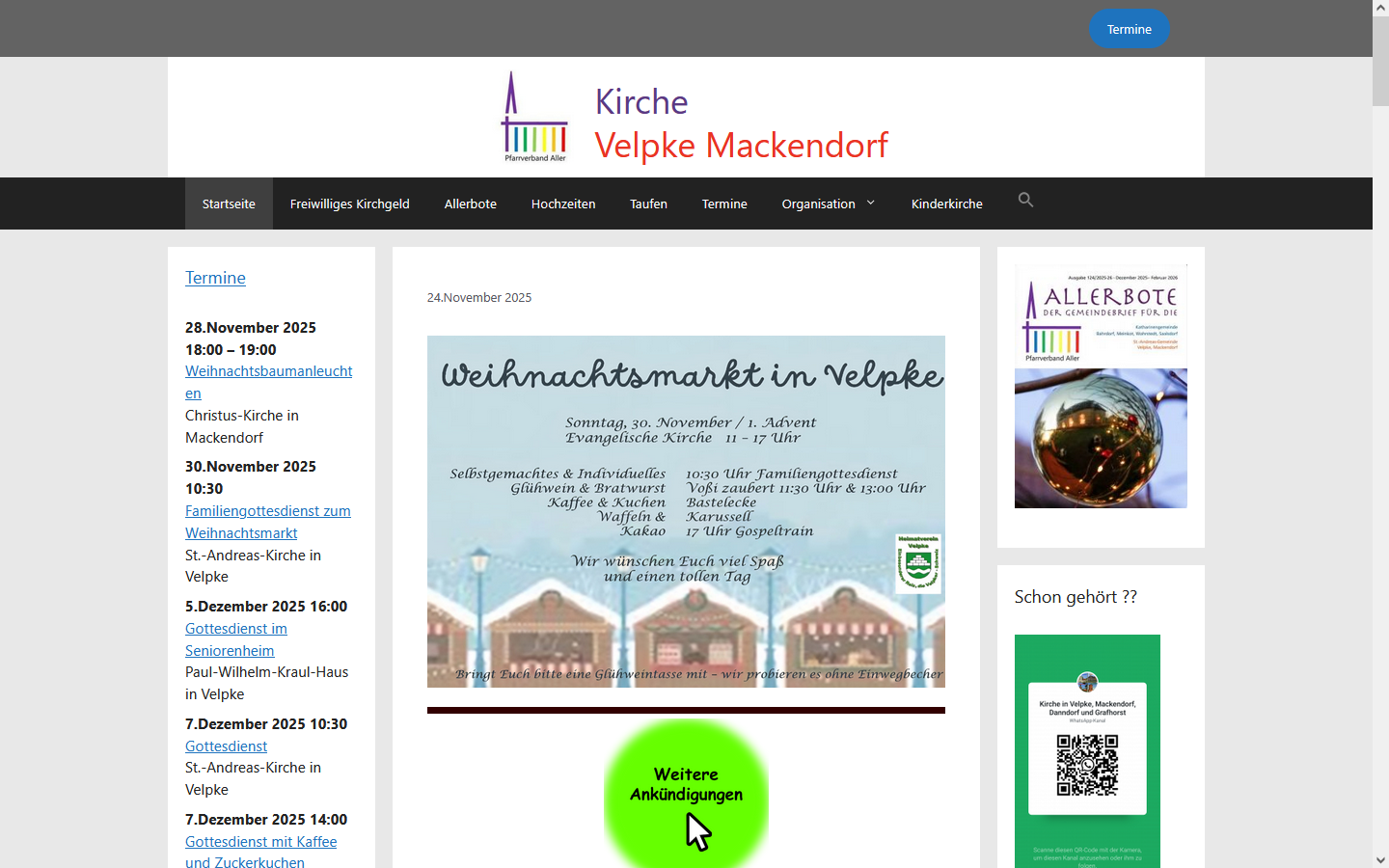Click the WhatsApp QR code image
This screenshot has height=868, width=1389.
[x=1087, y=752]
